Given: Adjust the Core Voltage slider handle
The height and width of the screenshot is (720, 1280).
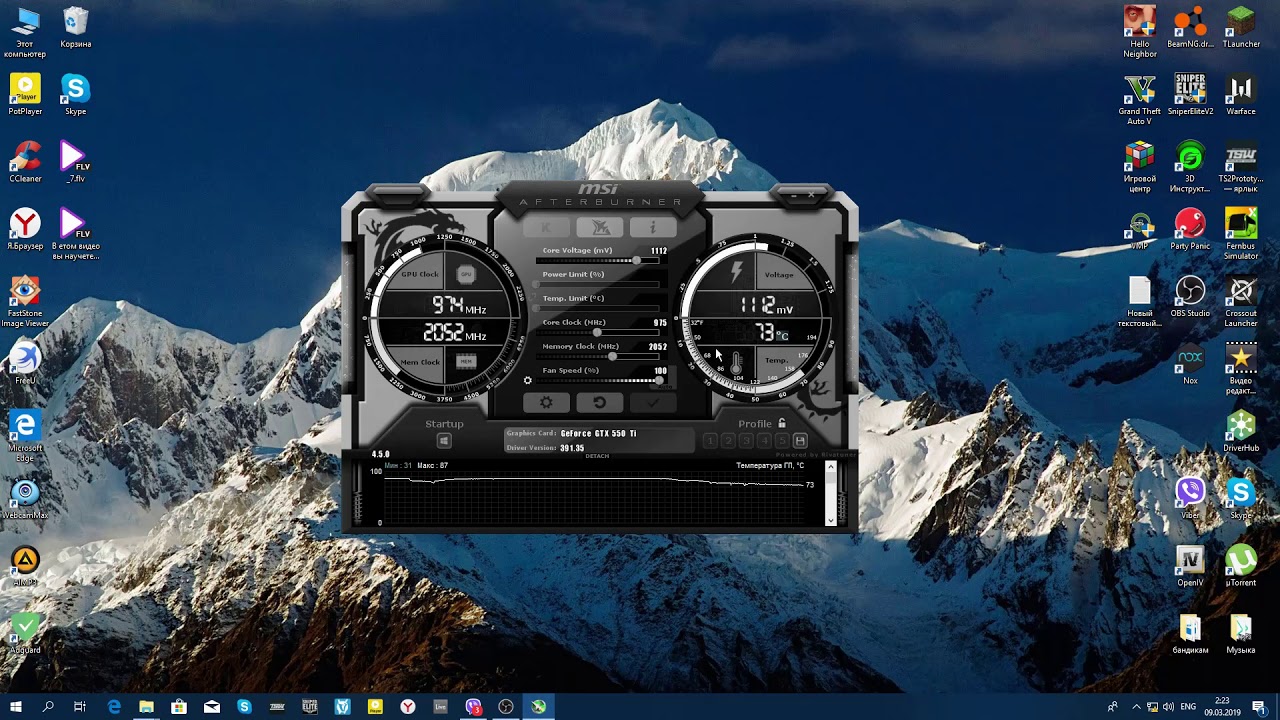Looking at the screenshot, I should (636, 260).
